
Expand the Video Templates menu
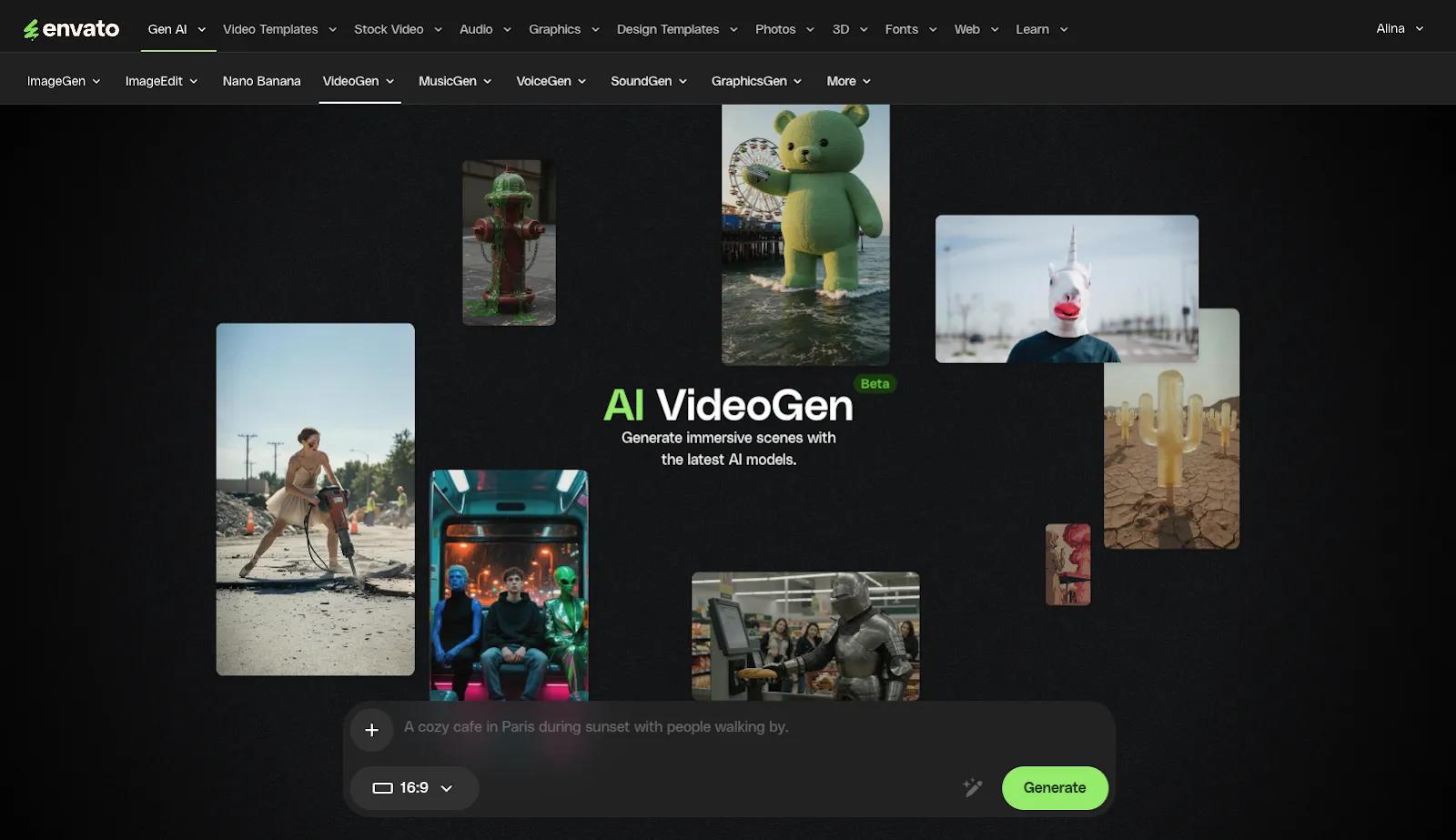[279, 29]
